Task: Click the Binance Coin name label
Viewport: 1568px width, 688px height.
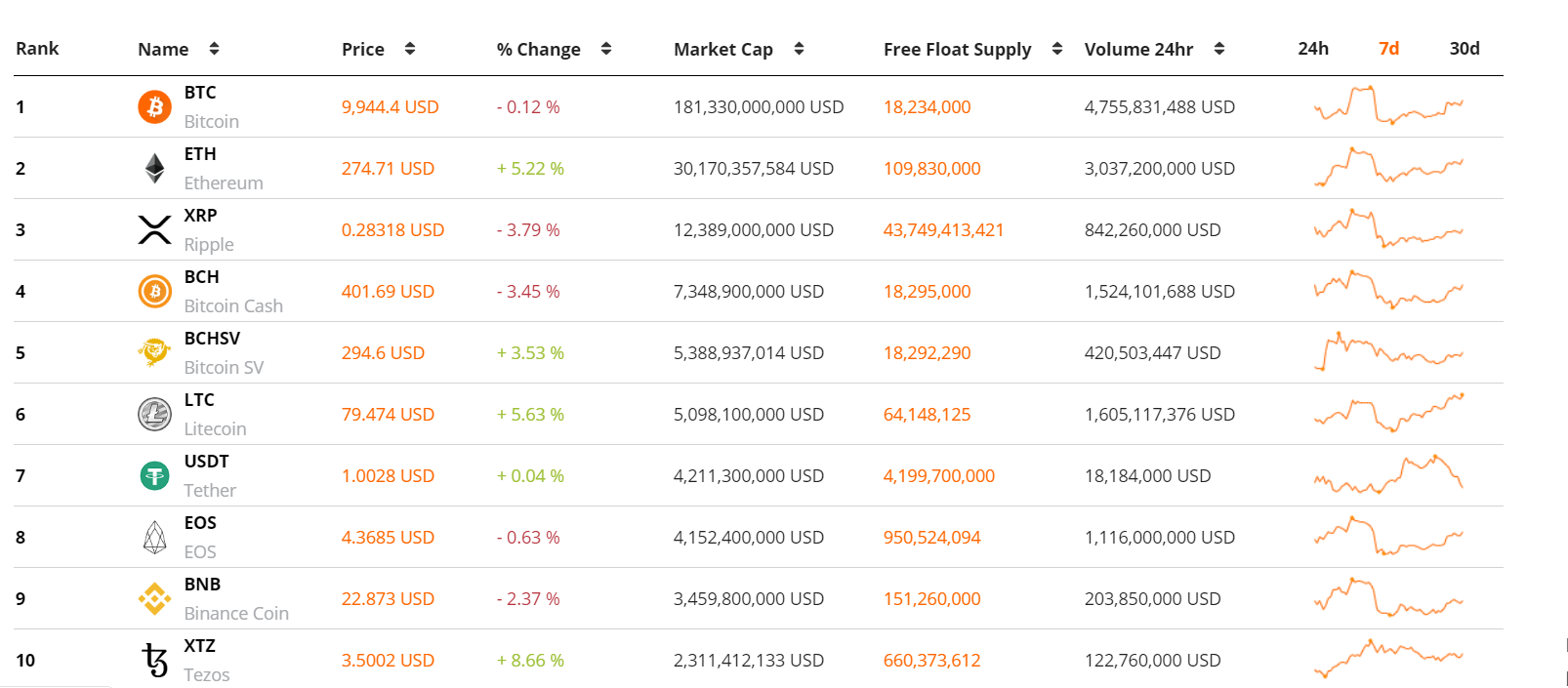Action: pos(236,614)
